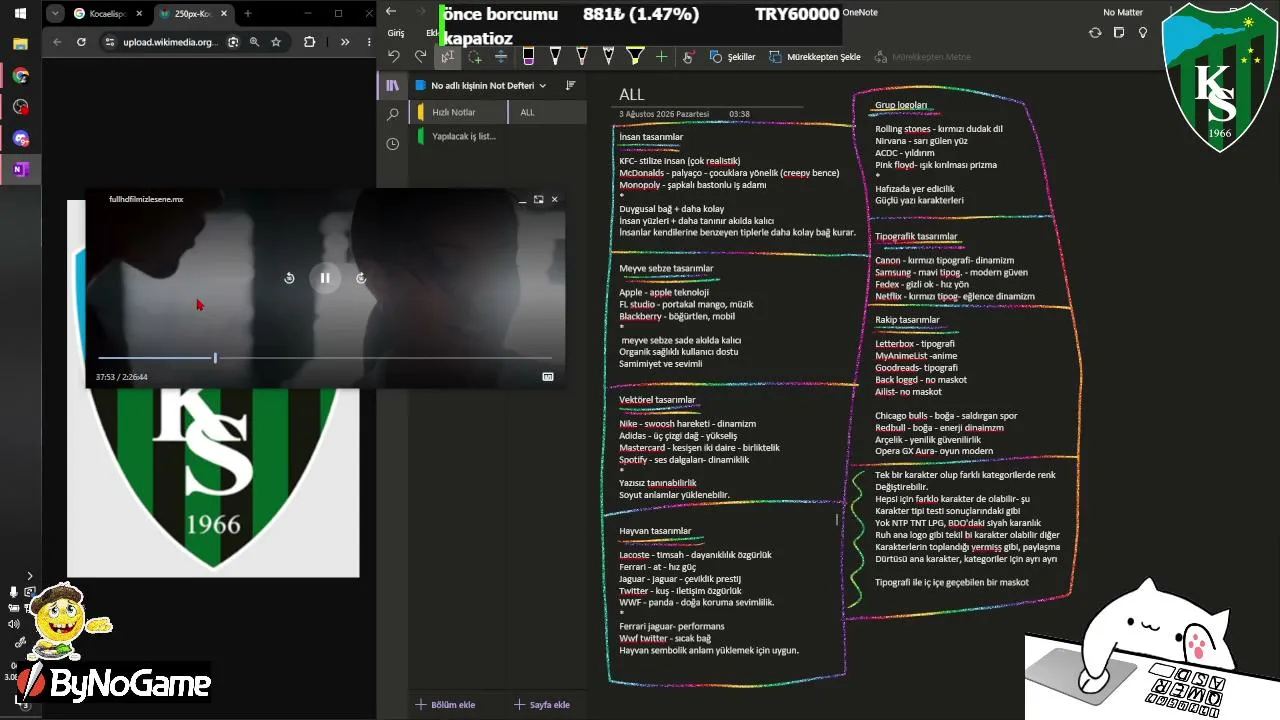The width and height of the screenshot is (1280, 720).
Task: Redo the last action in OneNote
Action: (420, 57)
